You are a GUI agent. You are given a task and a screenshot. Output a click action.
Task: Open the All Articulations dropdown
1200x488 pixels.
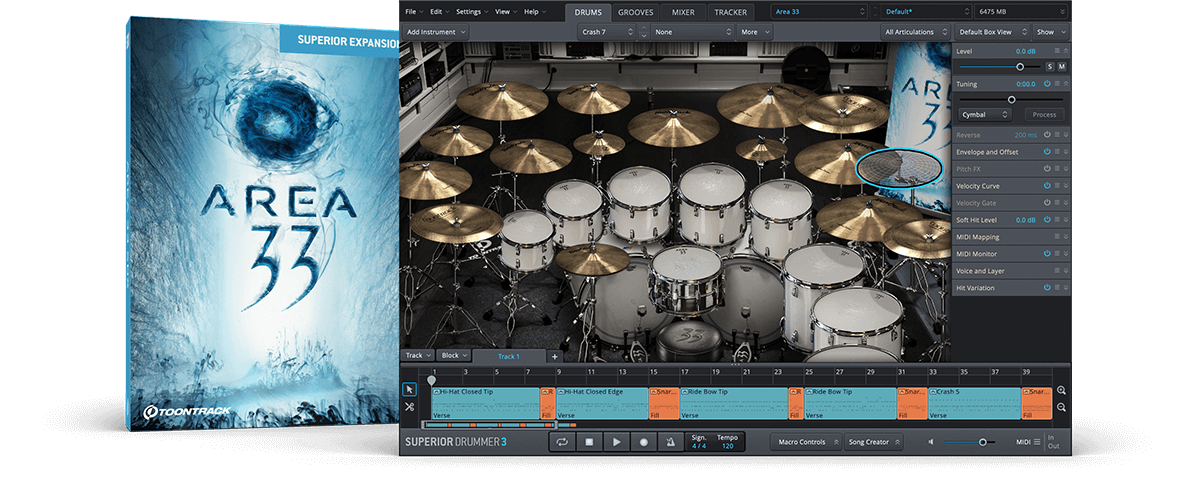point(914,32)
